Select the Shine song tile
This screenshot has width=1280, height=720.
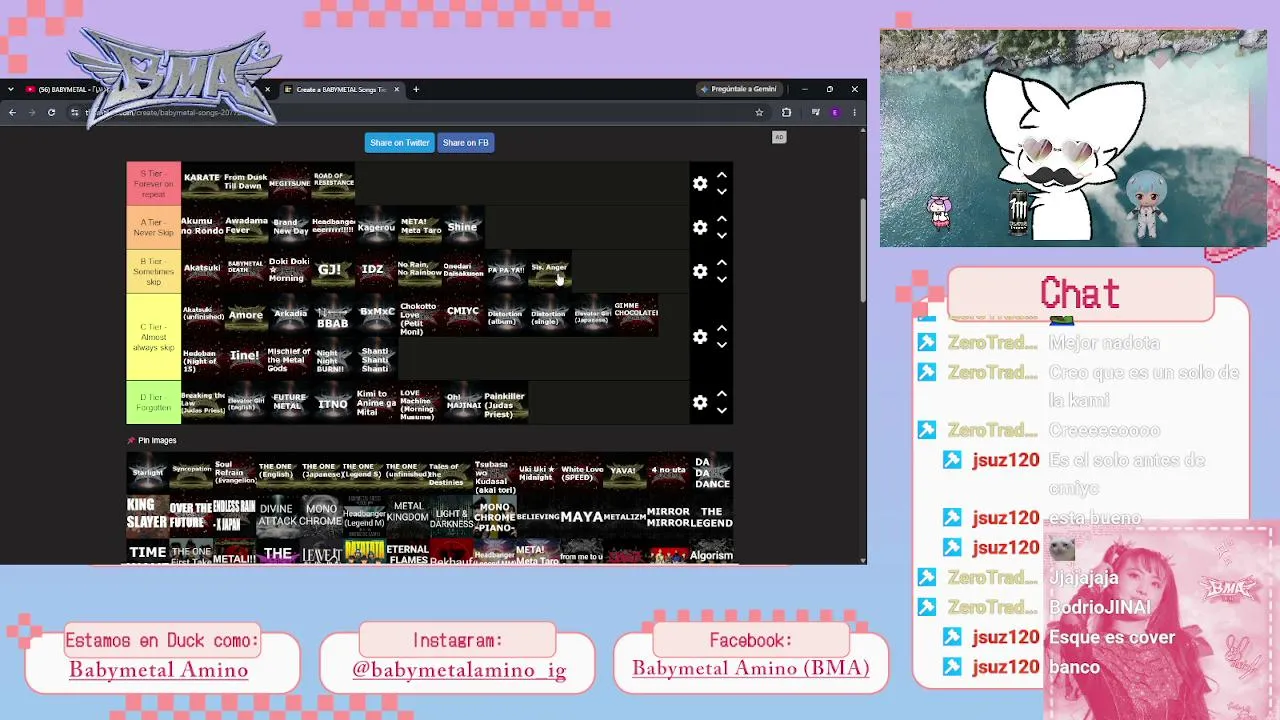click(x=462, y=227)
